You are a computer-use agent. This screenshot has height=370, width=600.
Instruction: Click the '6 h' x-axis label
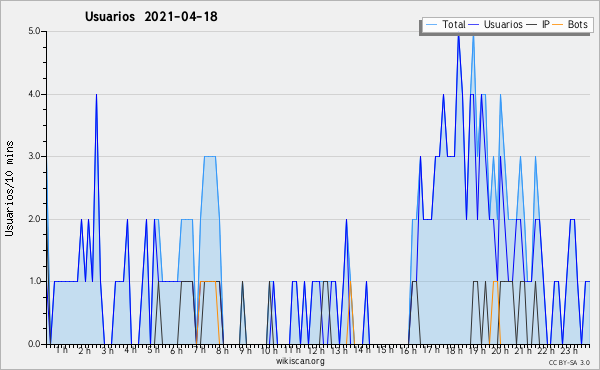(176, 350)
